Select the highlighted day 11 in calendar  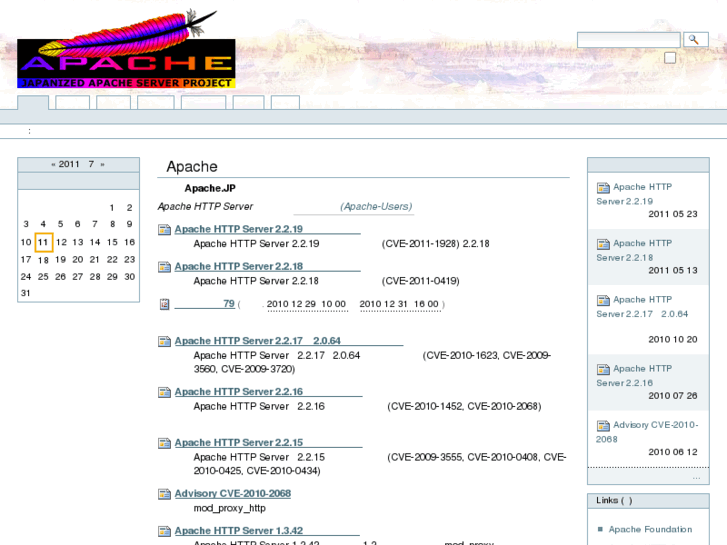click(43, 242)
